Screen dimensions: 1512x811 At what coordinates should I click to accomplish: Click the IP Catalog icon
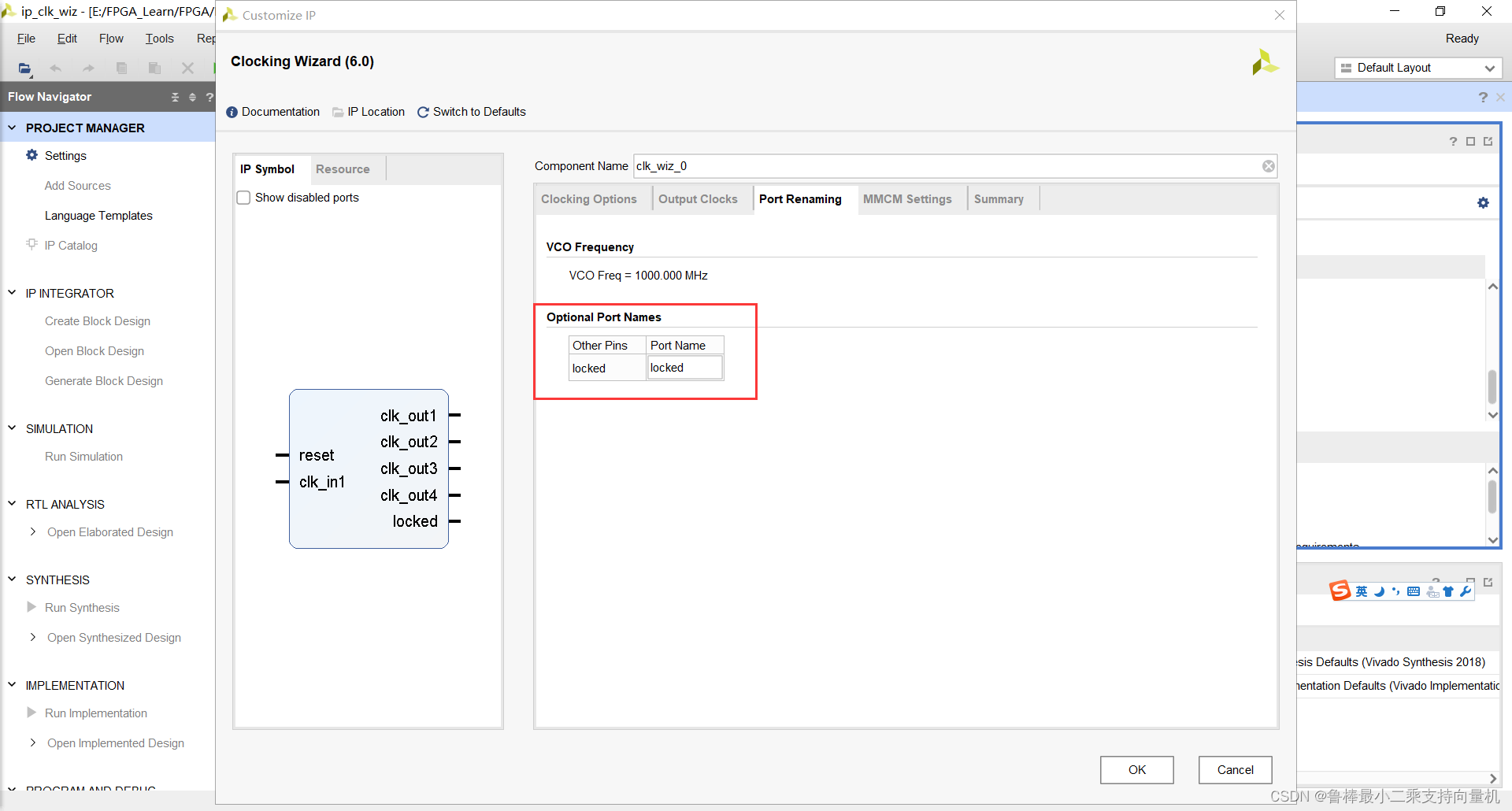pos(31,244)
